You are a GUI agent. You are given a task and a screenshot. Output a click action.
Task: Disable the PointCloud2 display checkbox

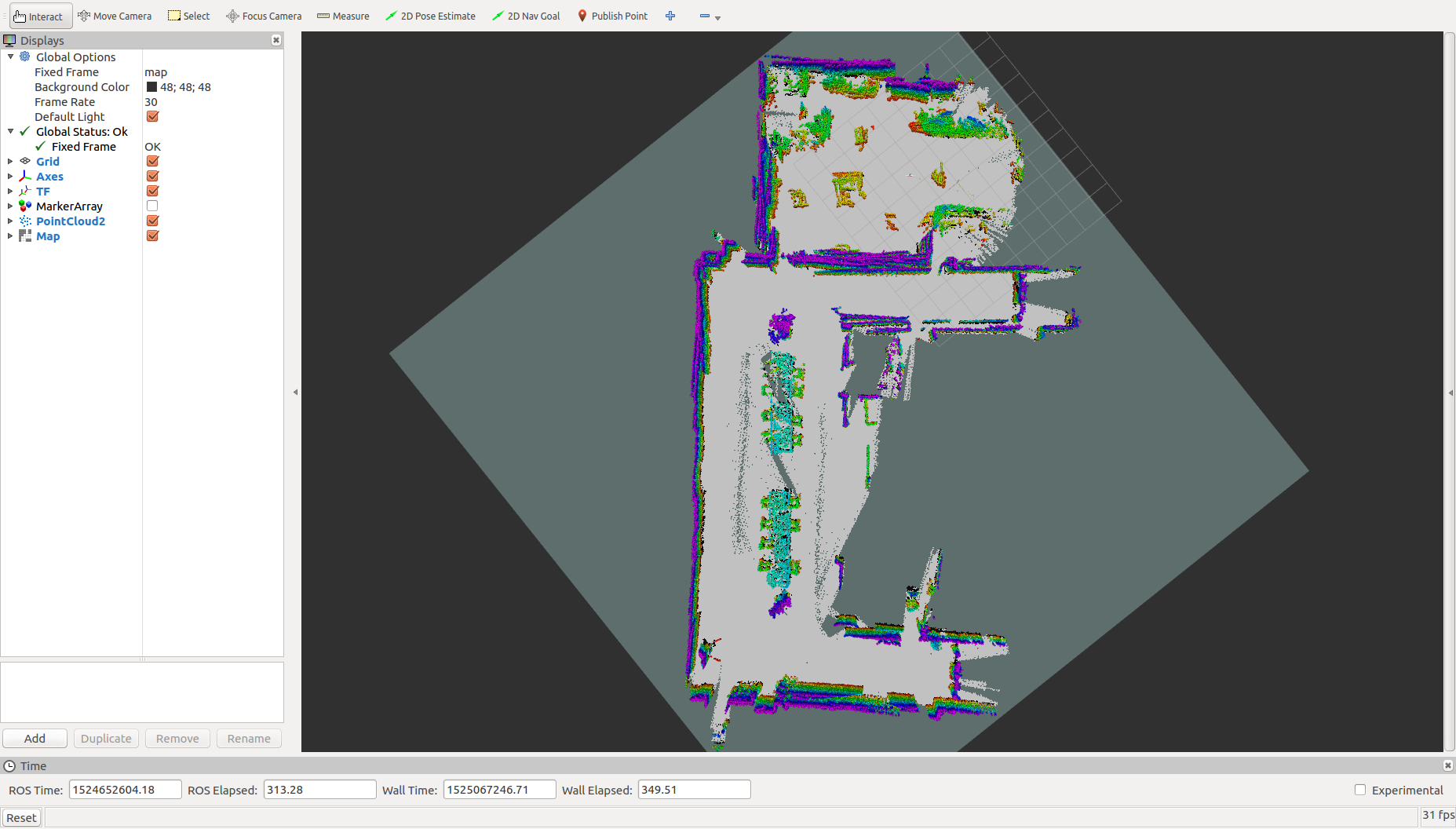pos(152,221)
